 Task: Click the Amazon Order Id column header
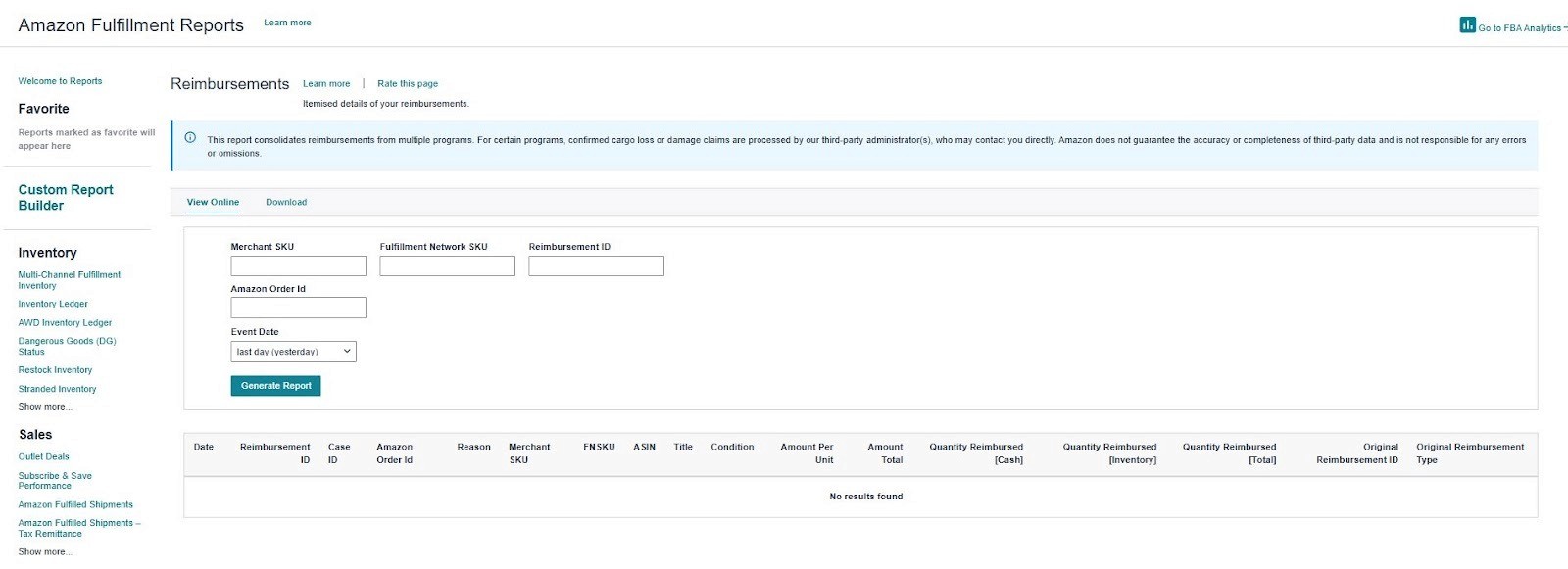(x=395, y=453)
